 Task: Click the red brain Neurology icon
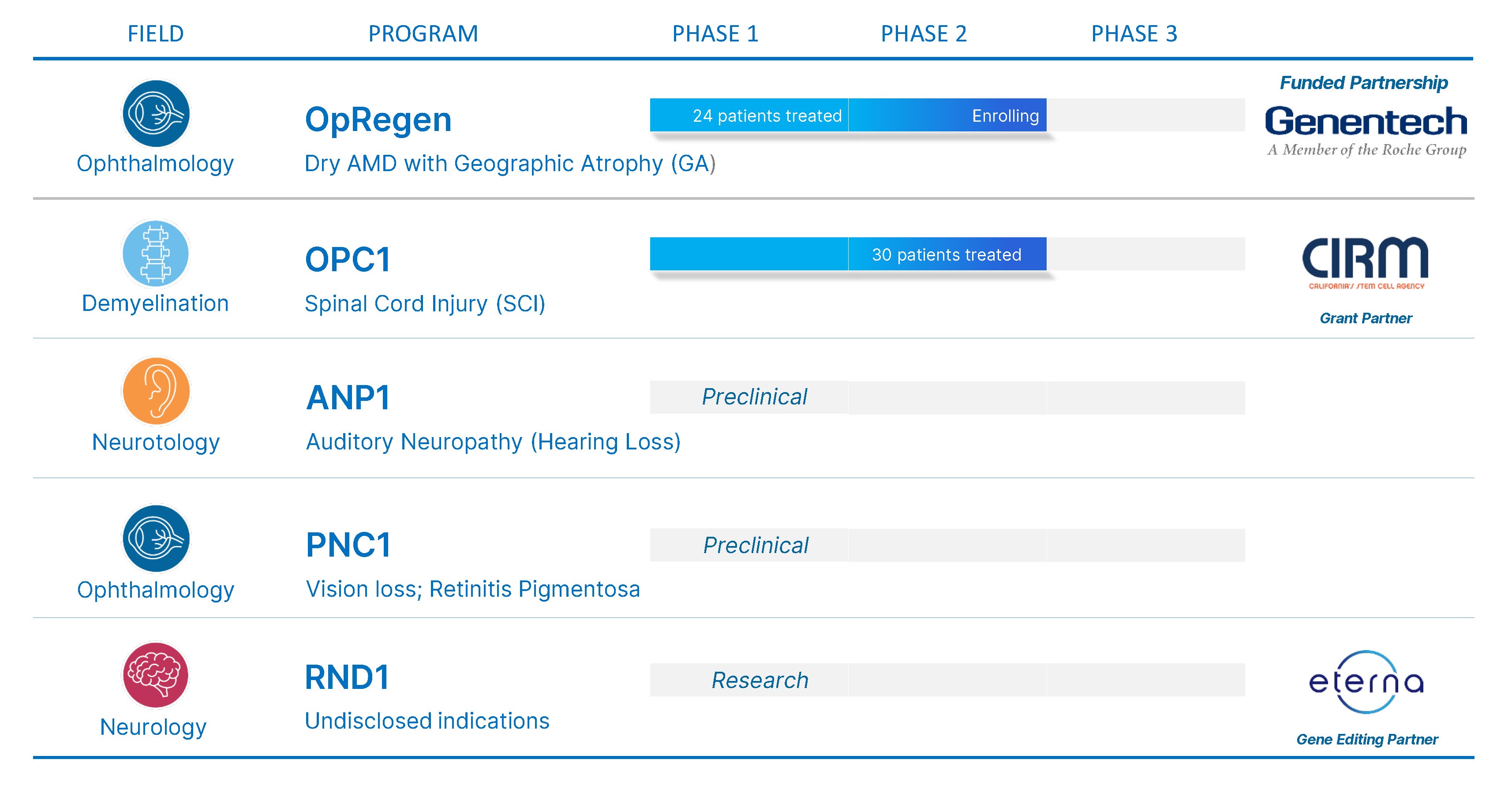pos(156,675)
